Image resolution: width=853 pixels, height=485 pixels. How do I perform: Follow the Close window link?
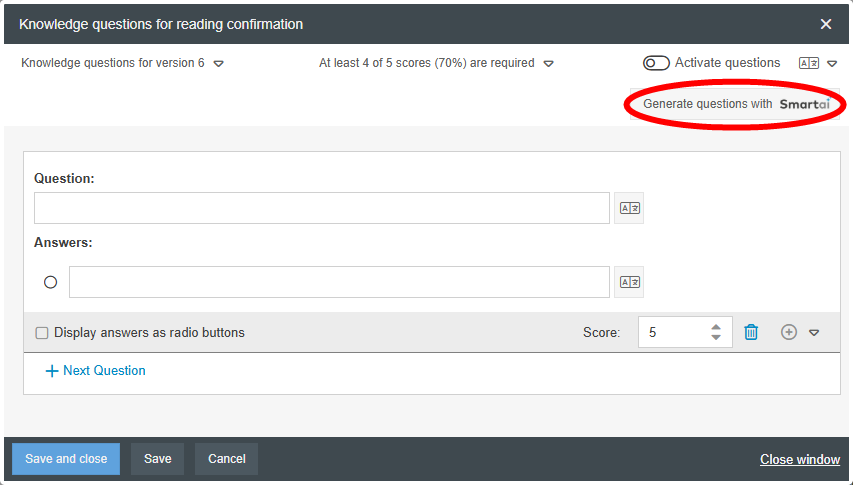(800, 459)
